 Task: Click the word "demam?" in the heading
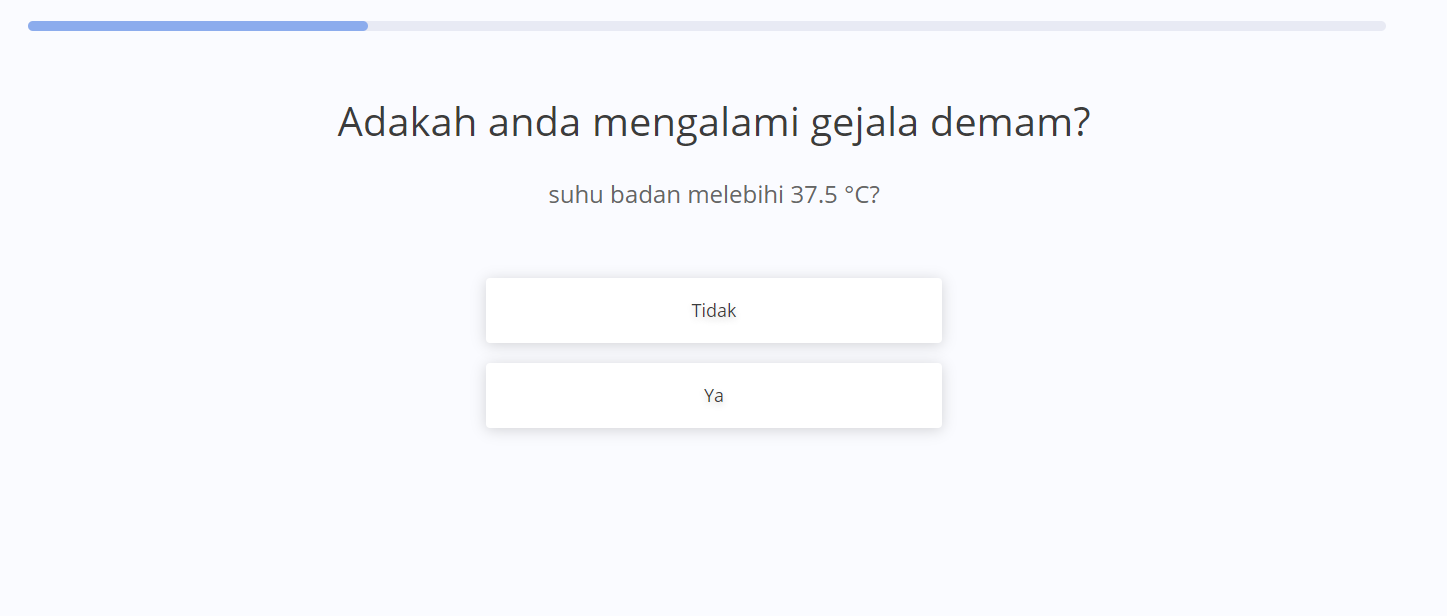point(1010,123)
